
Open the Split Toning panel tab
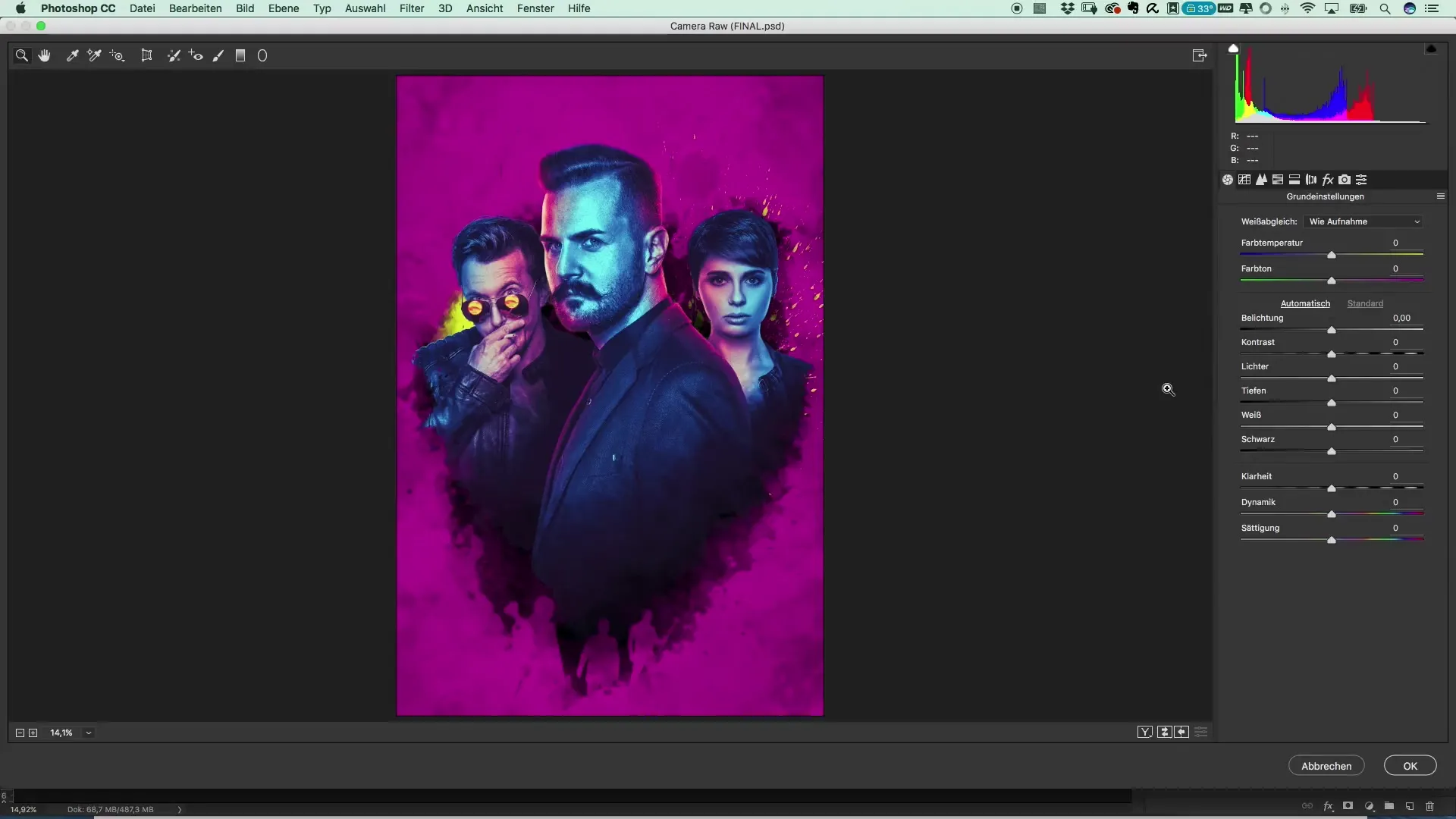(x=1294, y=180)
